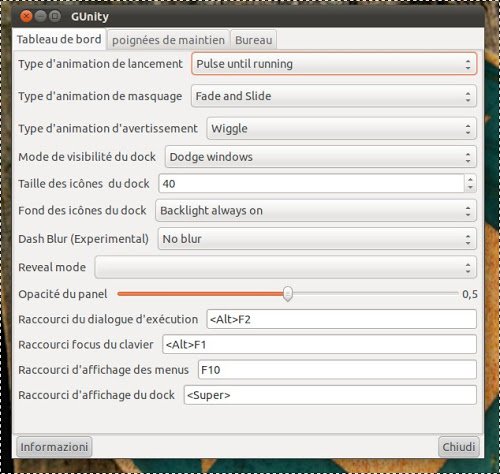Image resolution: width=500 pixels, height=474 pixels.
Task: Click the Raccourci d'affichage des menus label
Action: [x=103, y=370]
